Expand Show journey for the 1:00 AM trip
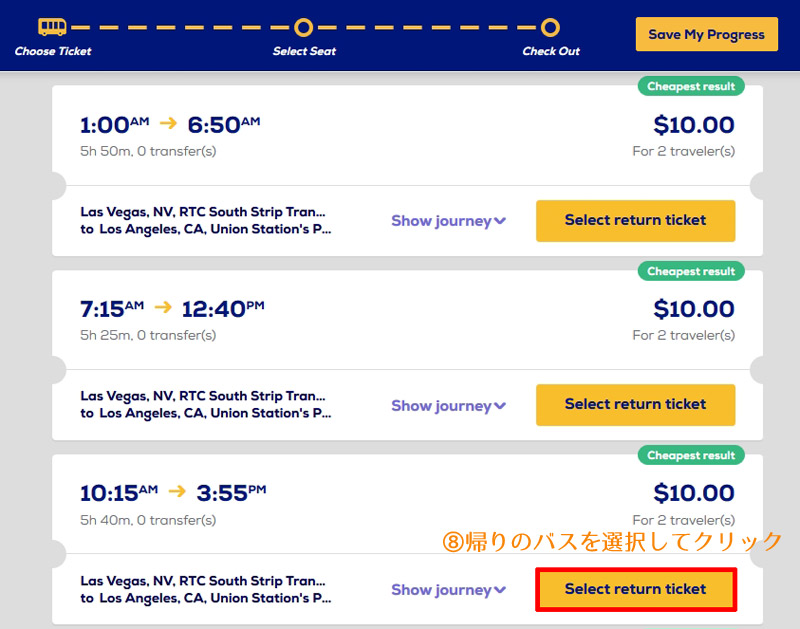 pos(448,221)
